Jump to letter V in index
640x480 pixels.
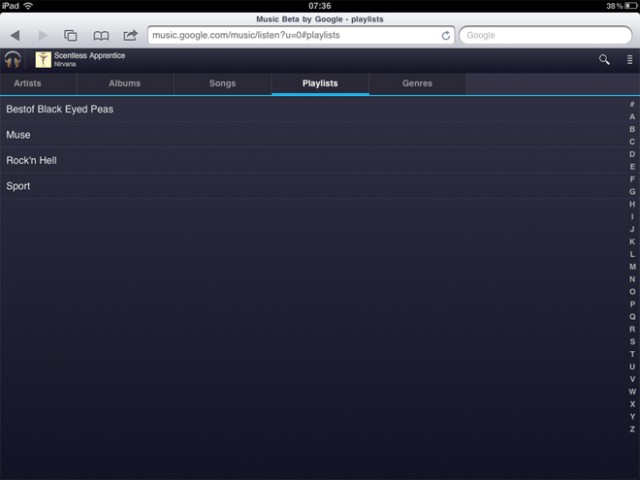tap(632, 379)
